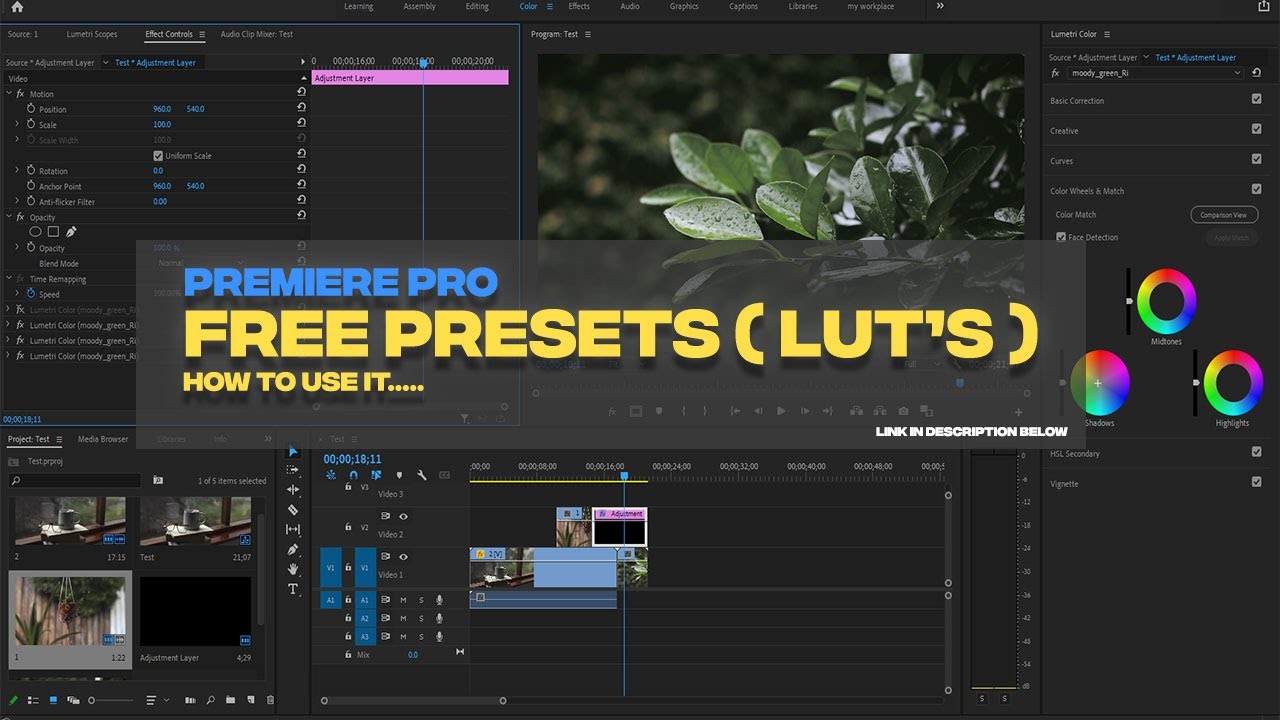
Task: Select the Hand tool
Action: [293, 569]
